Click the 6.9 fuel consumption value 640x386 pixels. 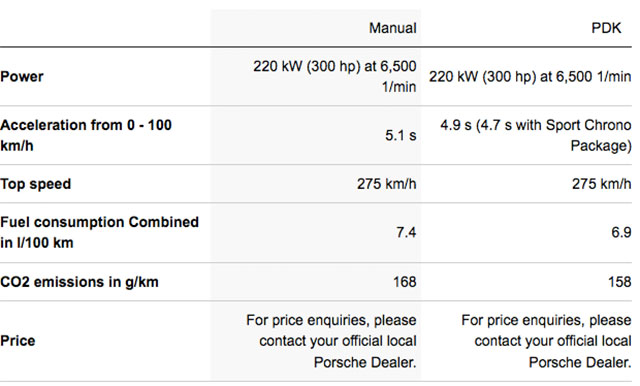(621, 233)
